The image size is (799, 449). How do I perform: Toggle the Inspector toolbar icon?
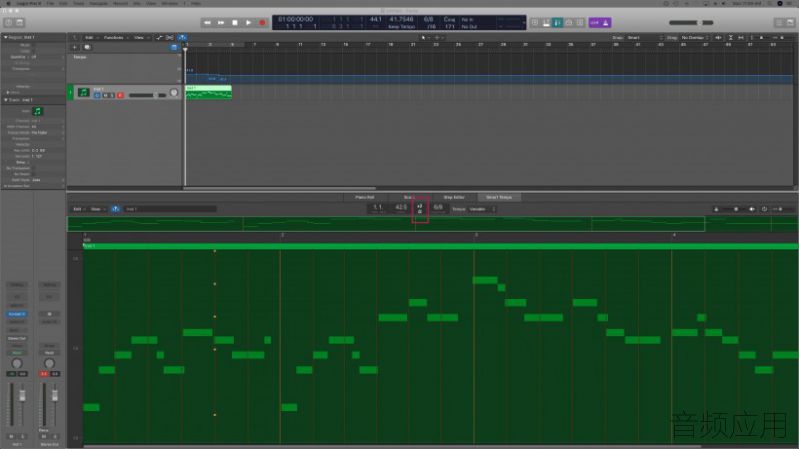20,22
